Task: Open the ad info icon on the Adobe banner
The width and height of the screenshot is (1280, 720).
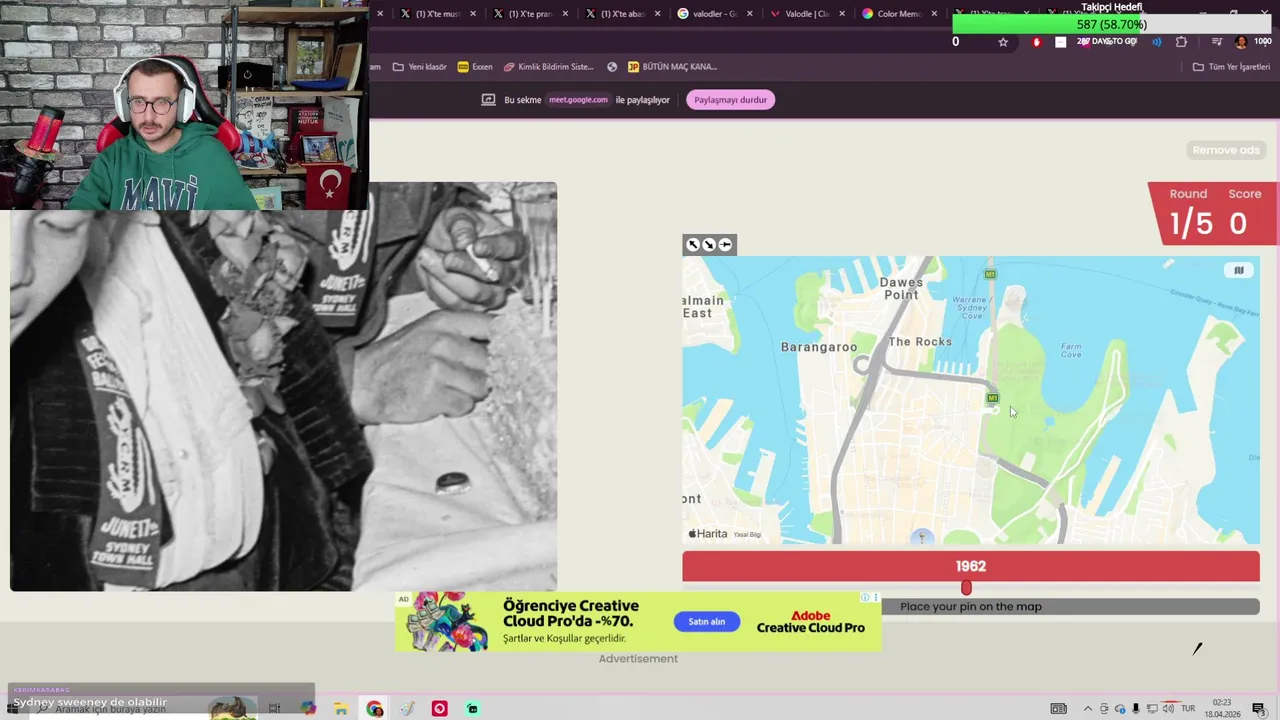Action: [x=865, y=598]
